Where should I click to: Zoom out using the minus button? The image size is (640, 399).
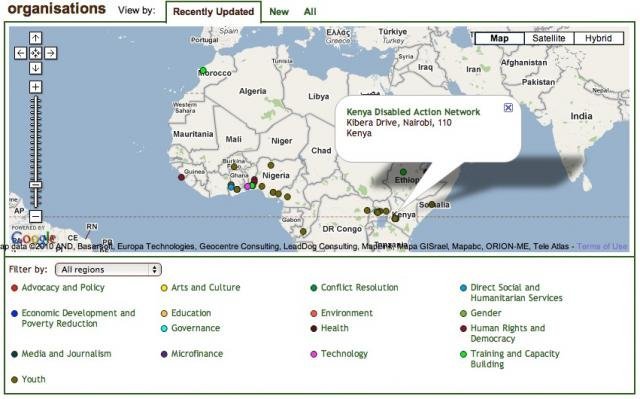pos(36,216)
